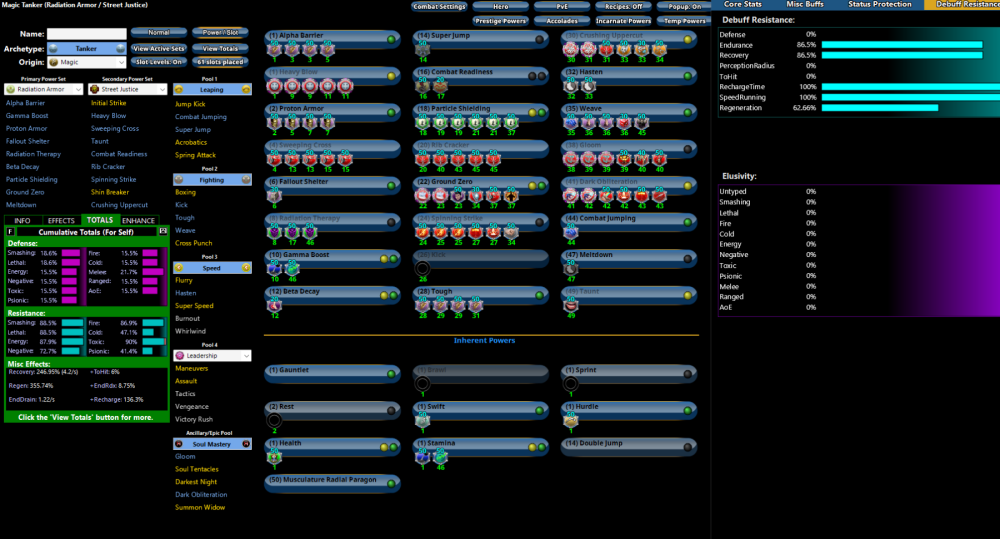
Task: Click the empty enhancement slot under Kick
Action: click(422, 268)
